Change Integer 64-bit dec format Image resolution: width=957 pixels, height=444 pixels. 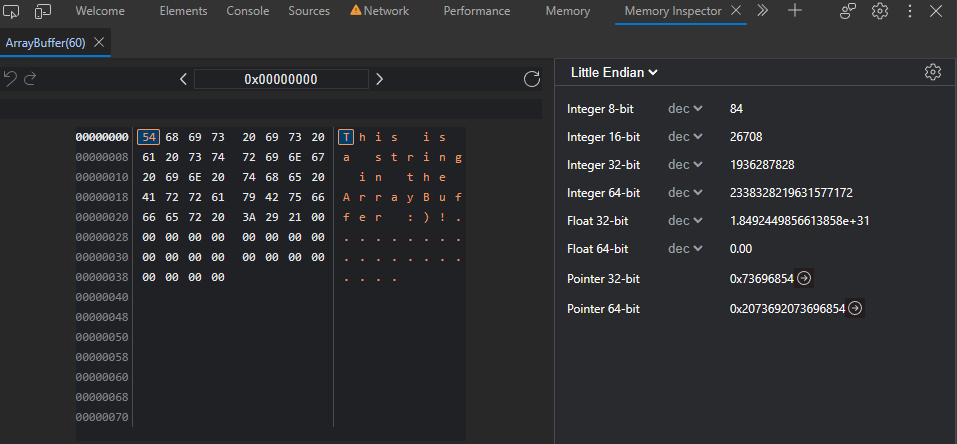pyautogui.click(x=686, y=192)
